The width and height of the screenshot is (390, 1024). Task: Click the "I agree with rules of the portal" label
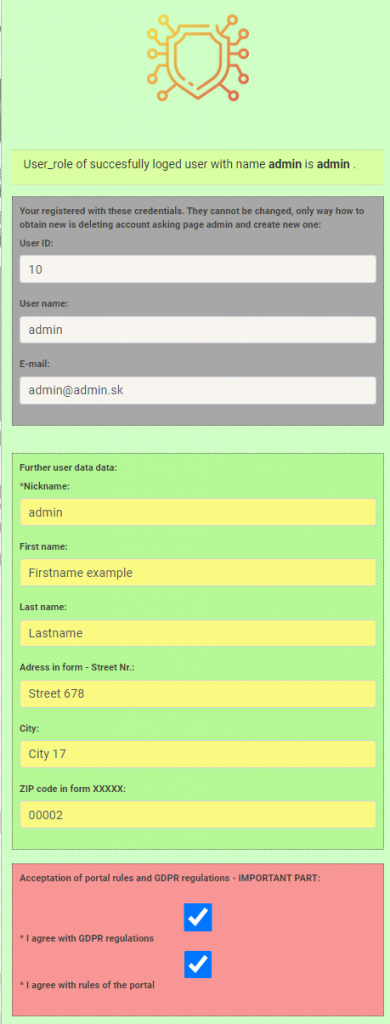click(x=87, y=985)
